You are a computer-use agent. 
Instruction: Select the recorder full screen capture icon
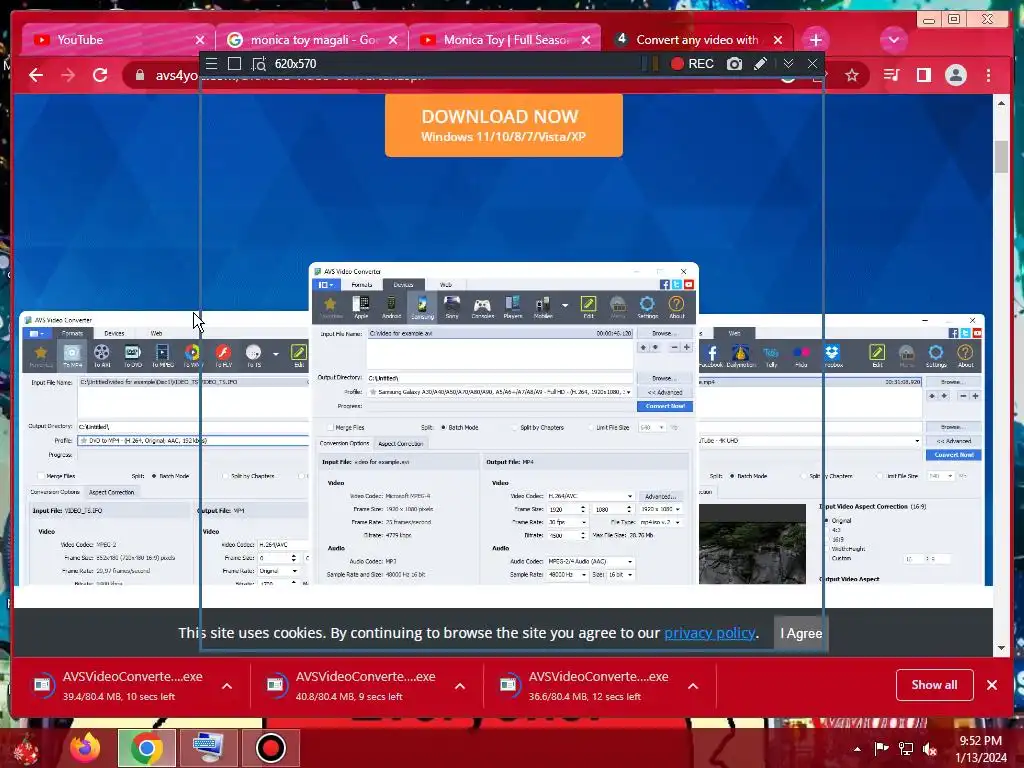(234, 63)
